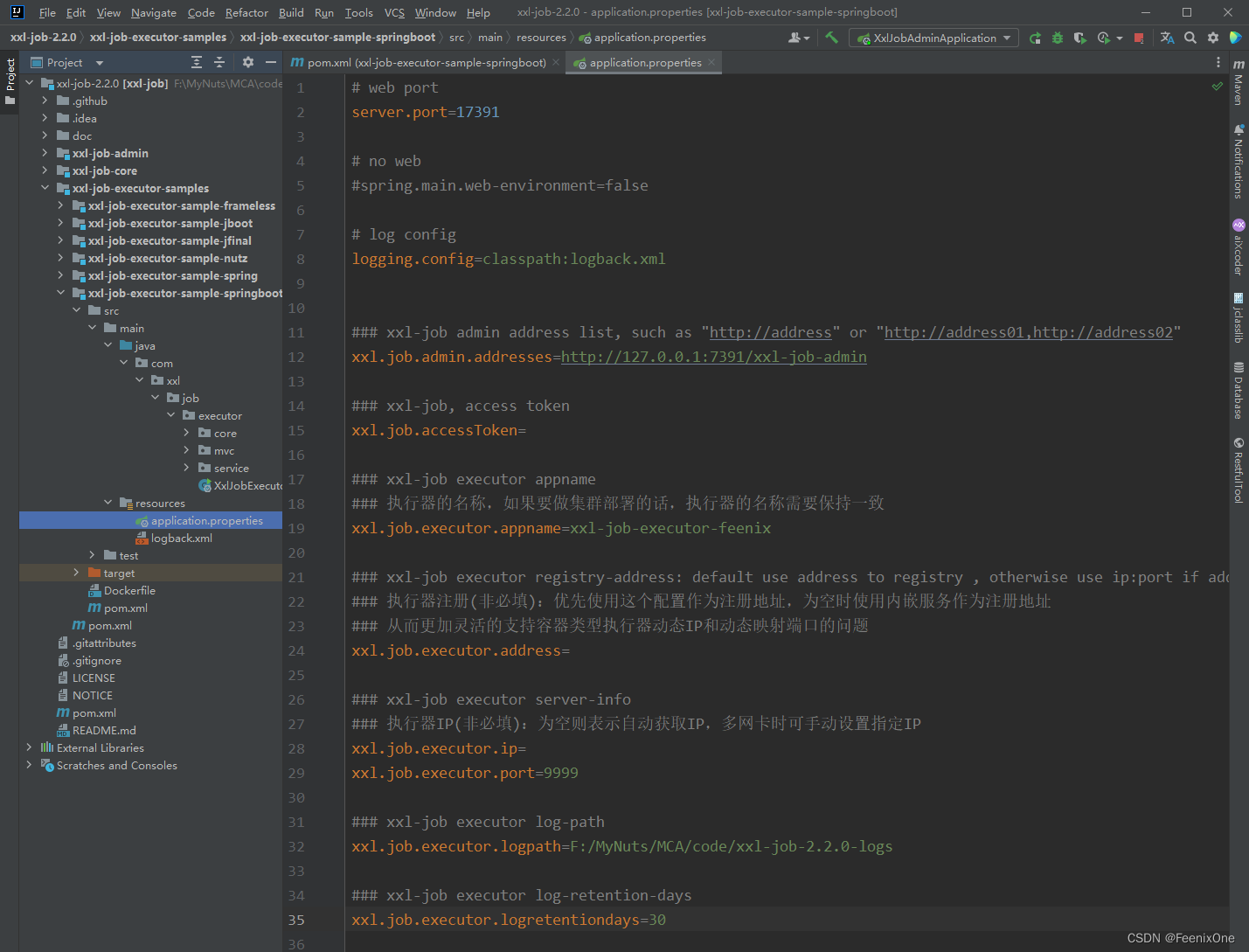
Task: Close the application.properties editor tab
Action: pos(711,62)
